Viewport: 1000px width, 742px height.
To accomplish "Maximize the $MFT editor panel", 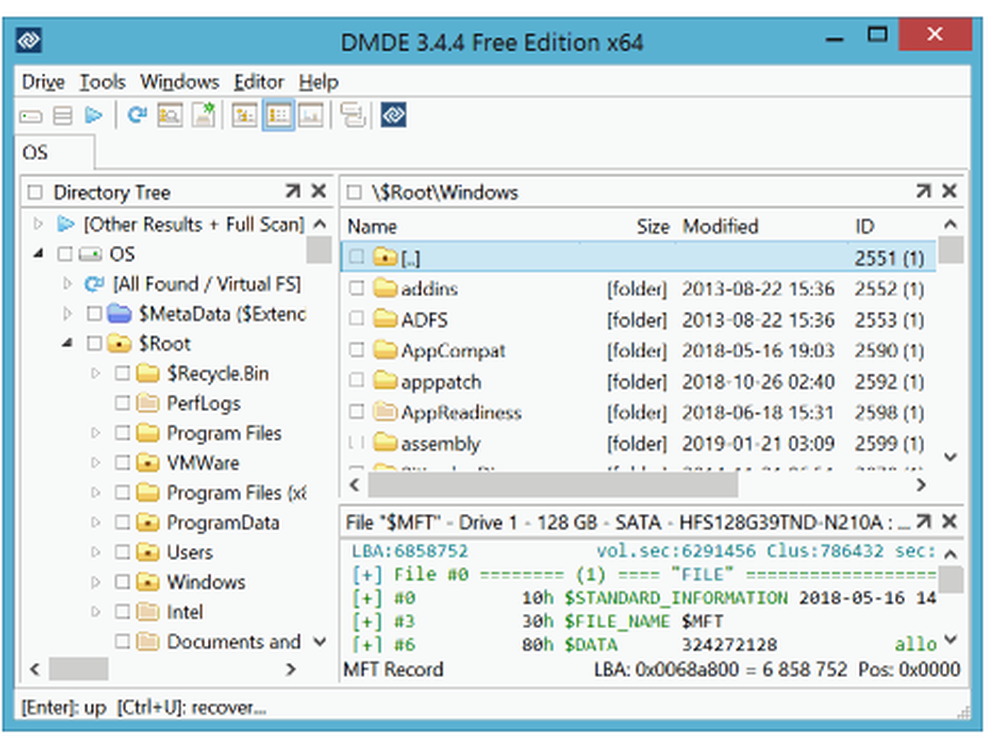I will [x=923, y=522].
